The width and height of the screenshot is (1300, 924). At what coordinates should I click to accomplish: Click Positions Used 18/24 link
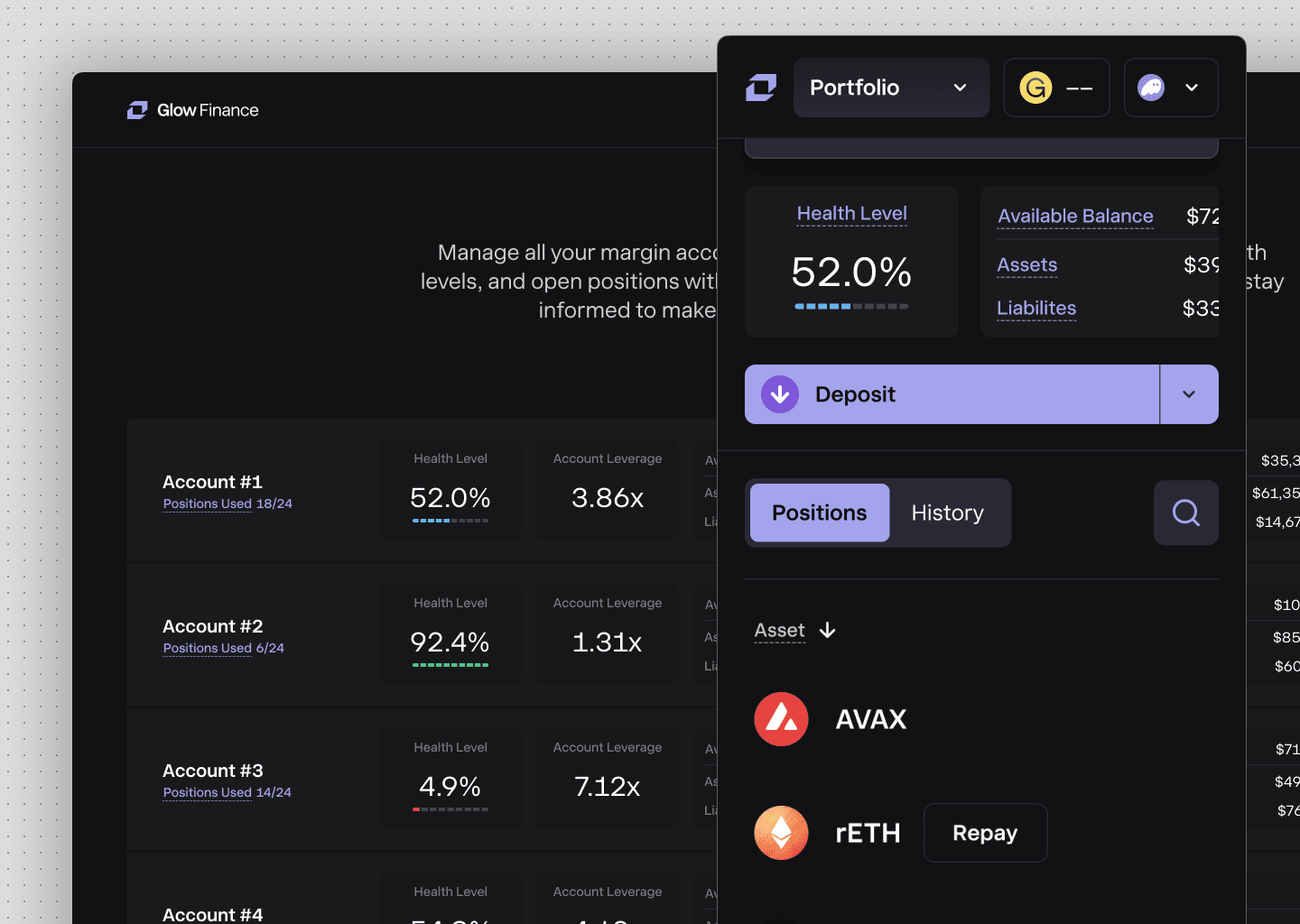coord(227,504)
